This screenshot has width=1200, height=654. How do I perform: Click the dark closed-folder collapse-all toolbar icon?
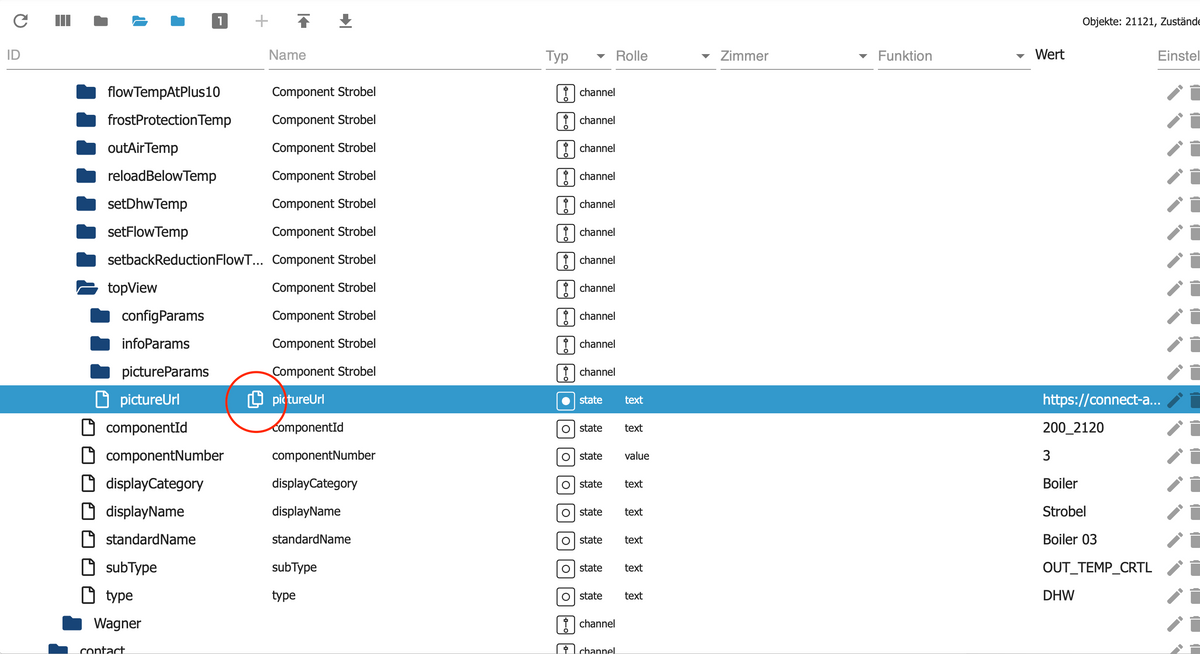[x=101, y=20]
